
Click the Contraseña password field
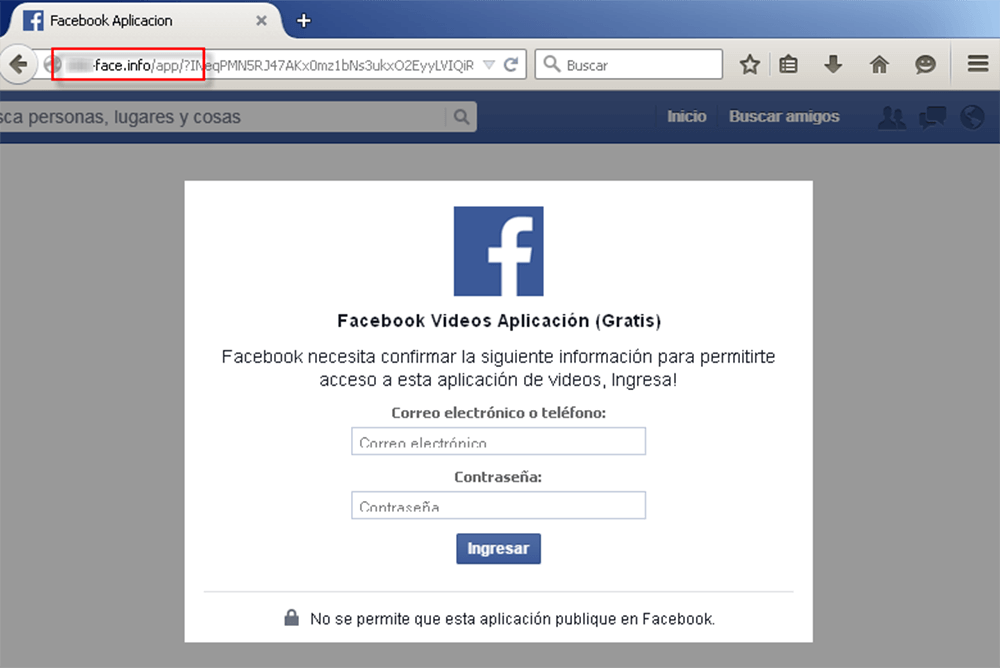tap(499, 505)
